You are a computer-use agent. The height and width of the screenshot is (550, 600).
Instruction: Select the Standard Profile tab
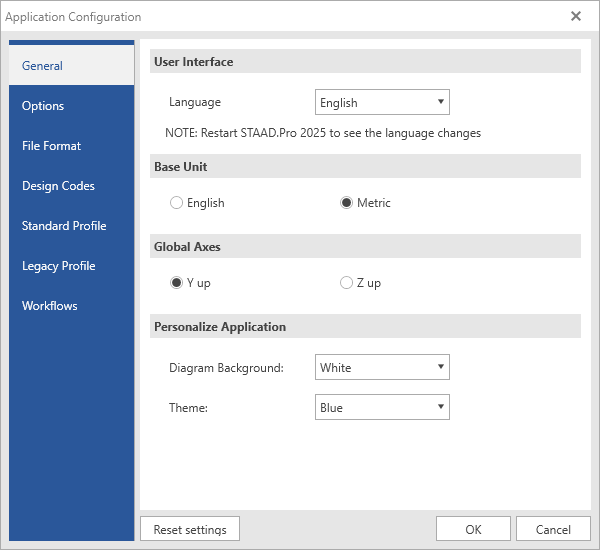click(x=72, y=226)
